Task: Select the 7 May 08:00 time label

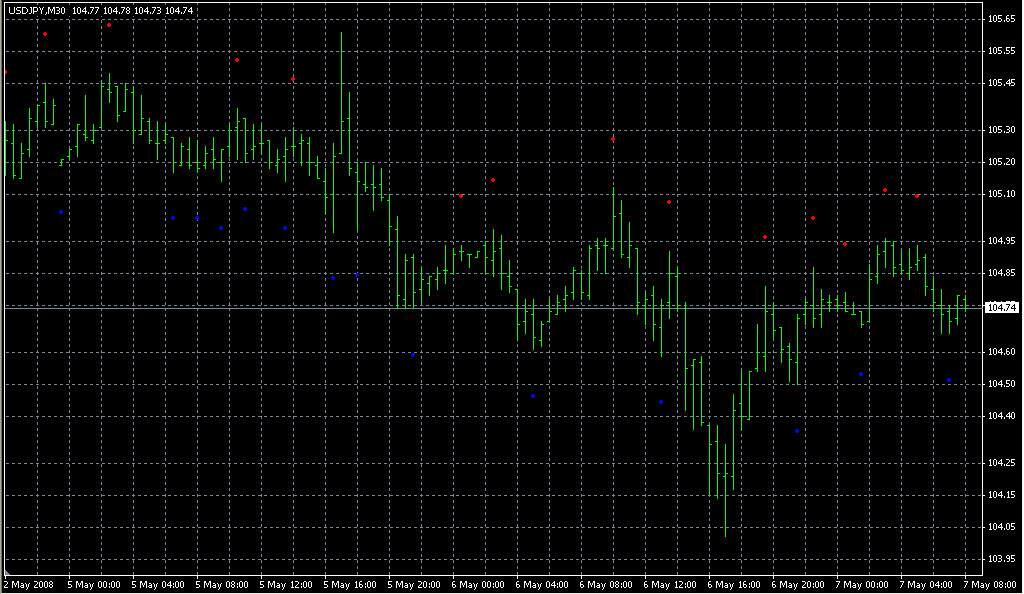Action: click(x=990, y=584)
